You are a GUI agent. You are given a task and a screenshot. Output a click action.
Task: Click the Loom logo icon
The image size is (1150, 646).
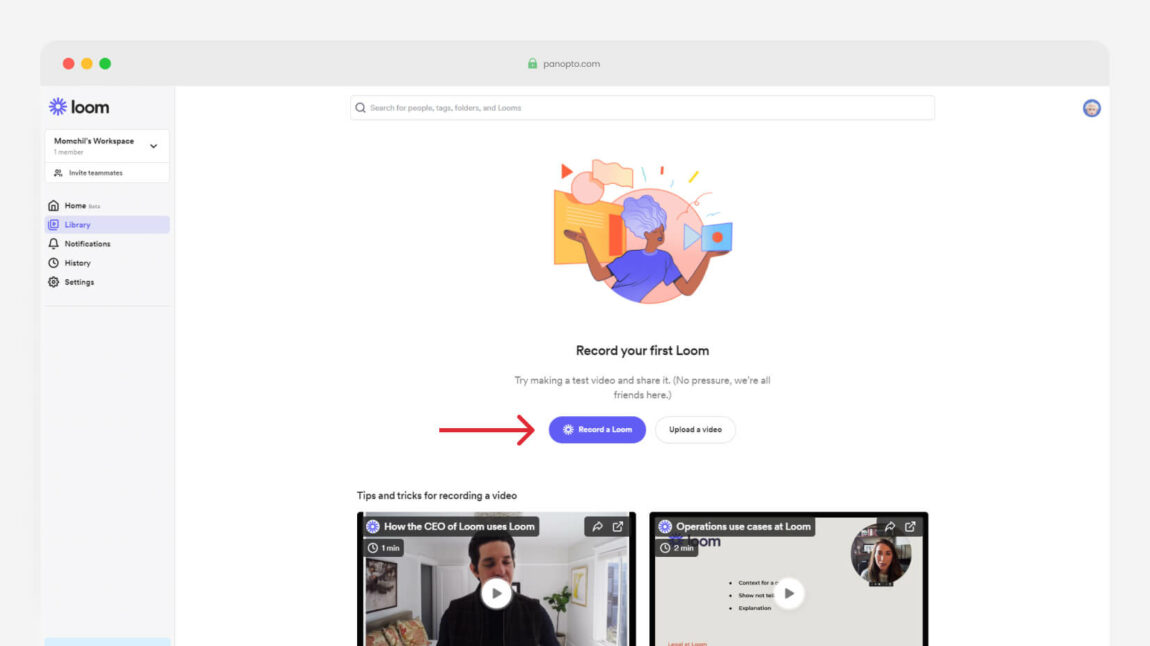[58, 105]
